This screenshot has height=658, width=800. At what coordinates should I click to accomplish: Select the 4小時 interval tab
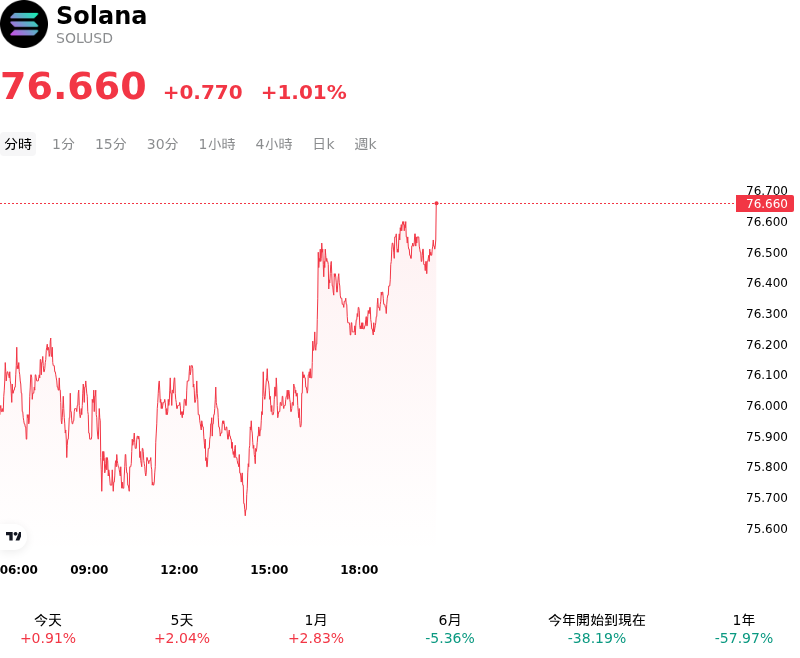coord(274,144)
